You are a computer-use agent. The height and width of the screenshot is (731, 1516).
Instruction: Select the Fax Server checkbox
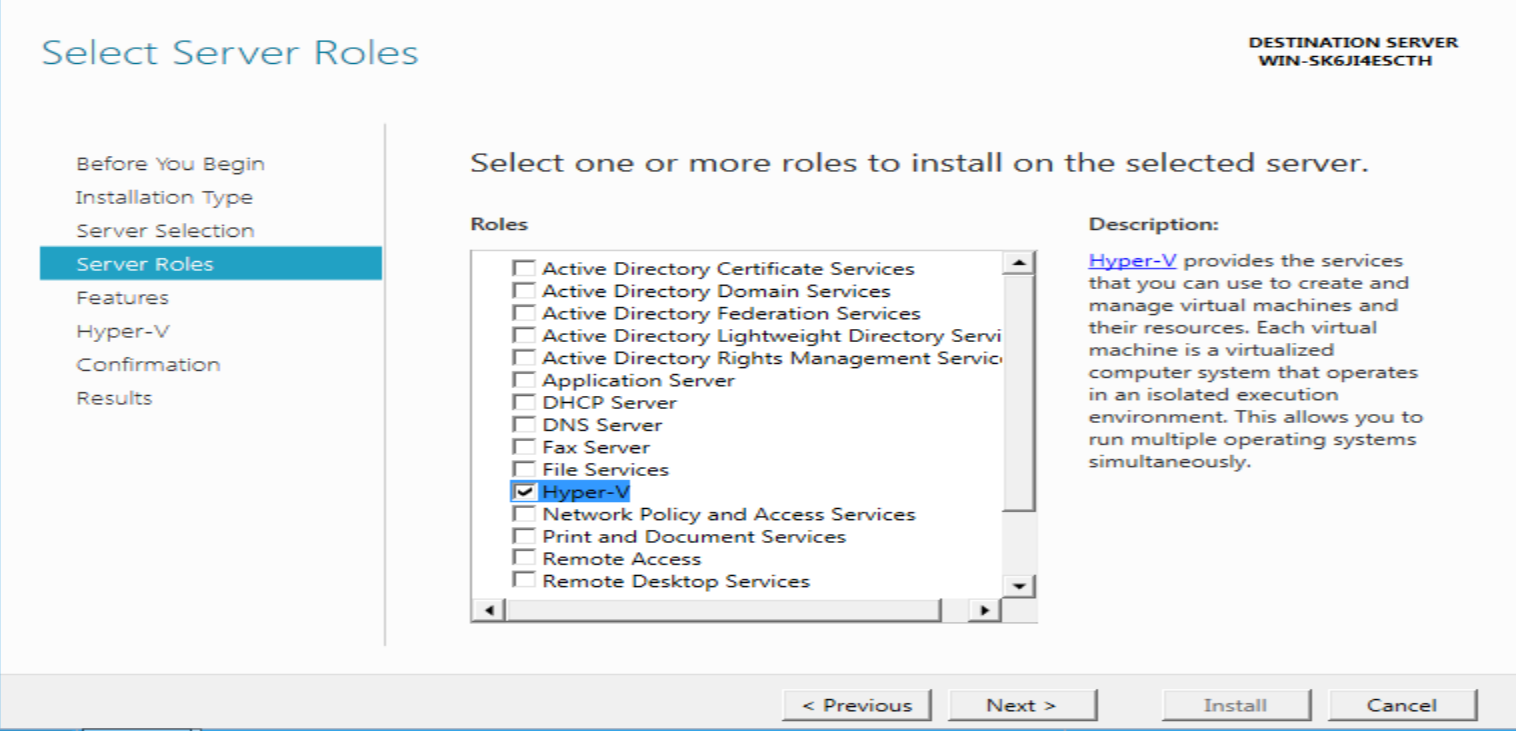[523, 447]
